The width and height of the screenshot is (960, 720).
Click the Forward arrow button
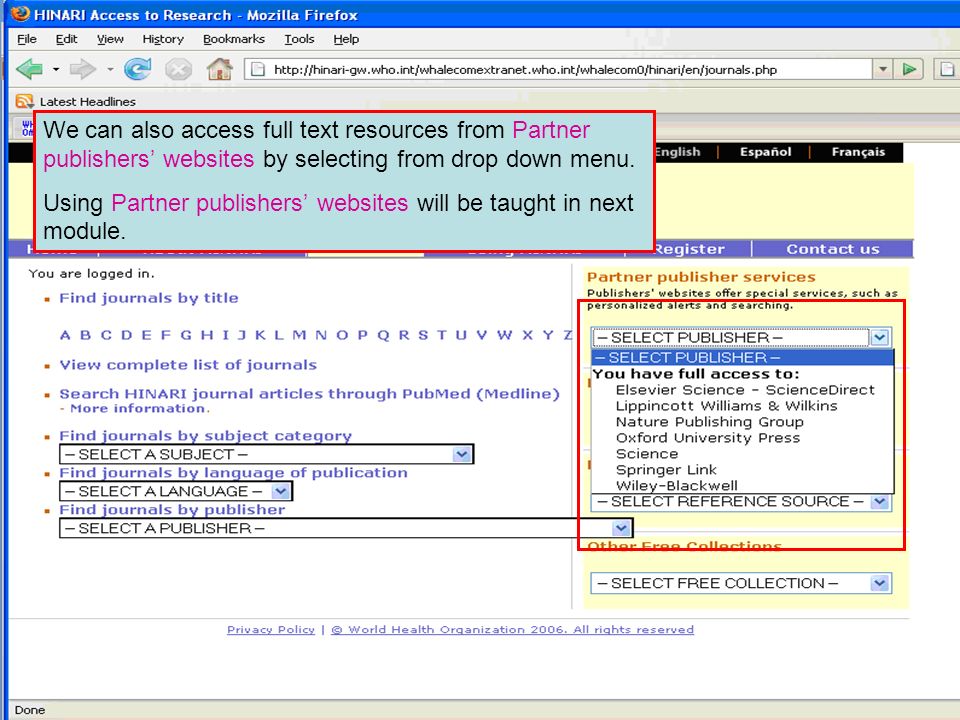click(83, 69)
